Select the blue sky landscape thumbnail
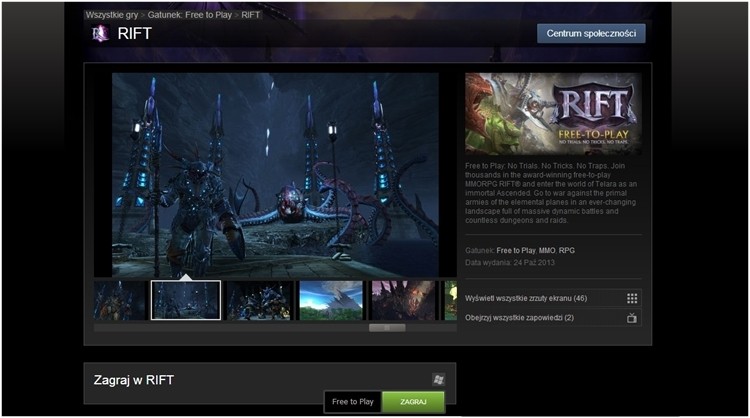 (331, 300)
